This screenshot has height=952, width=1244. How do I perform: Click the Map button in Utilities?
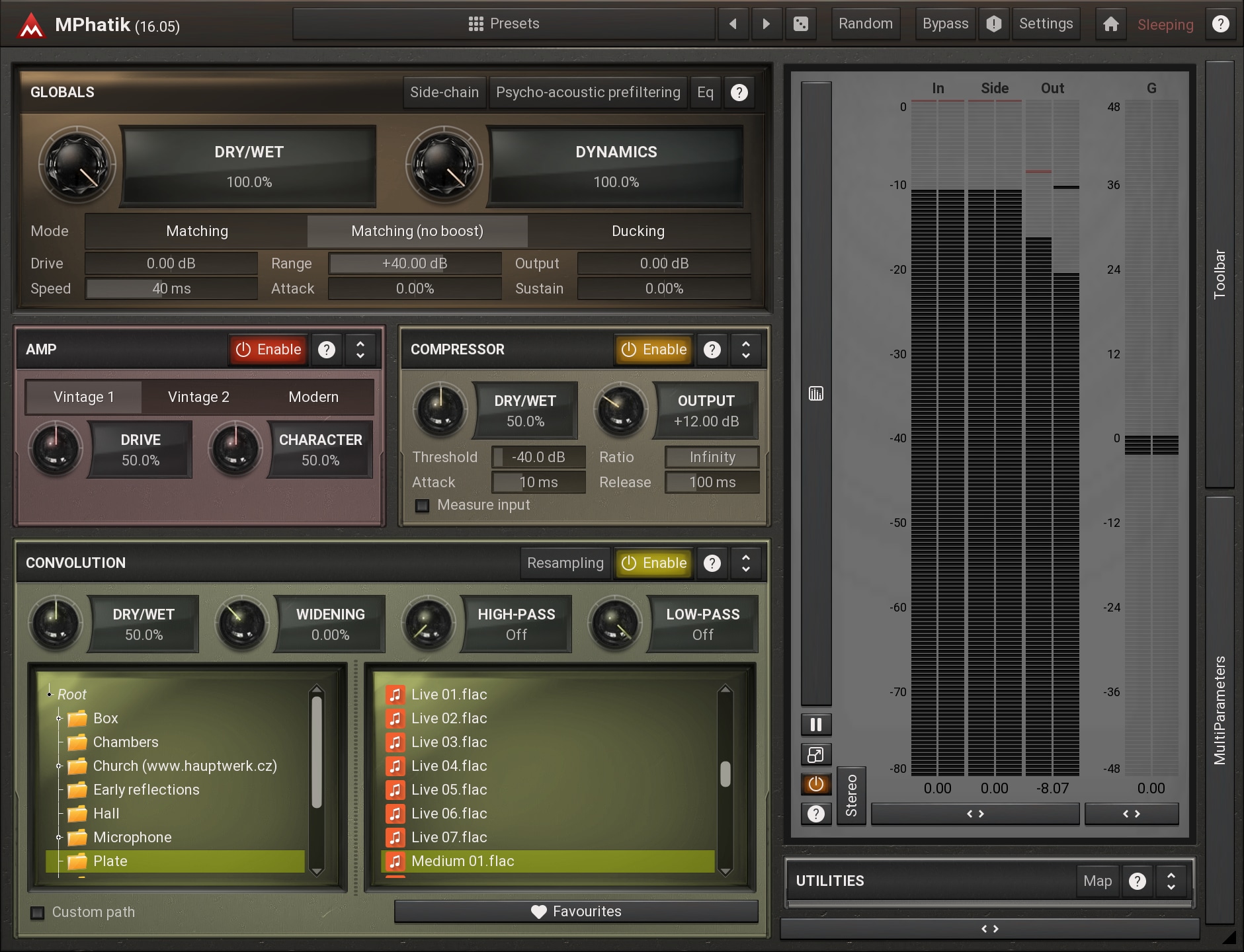1097,881
